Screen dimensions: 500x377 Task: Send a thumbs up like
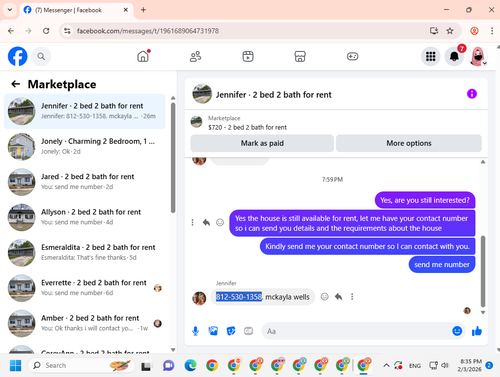pos(477,331)
